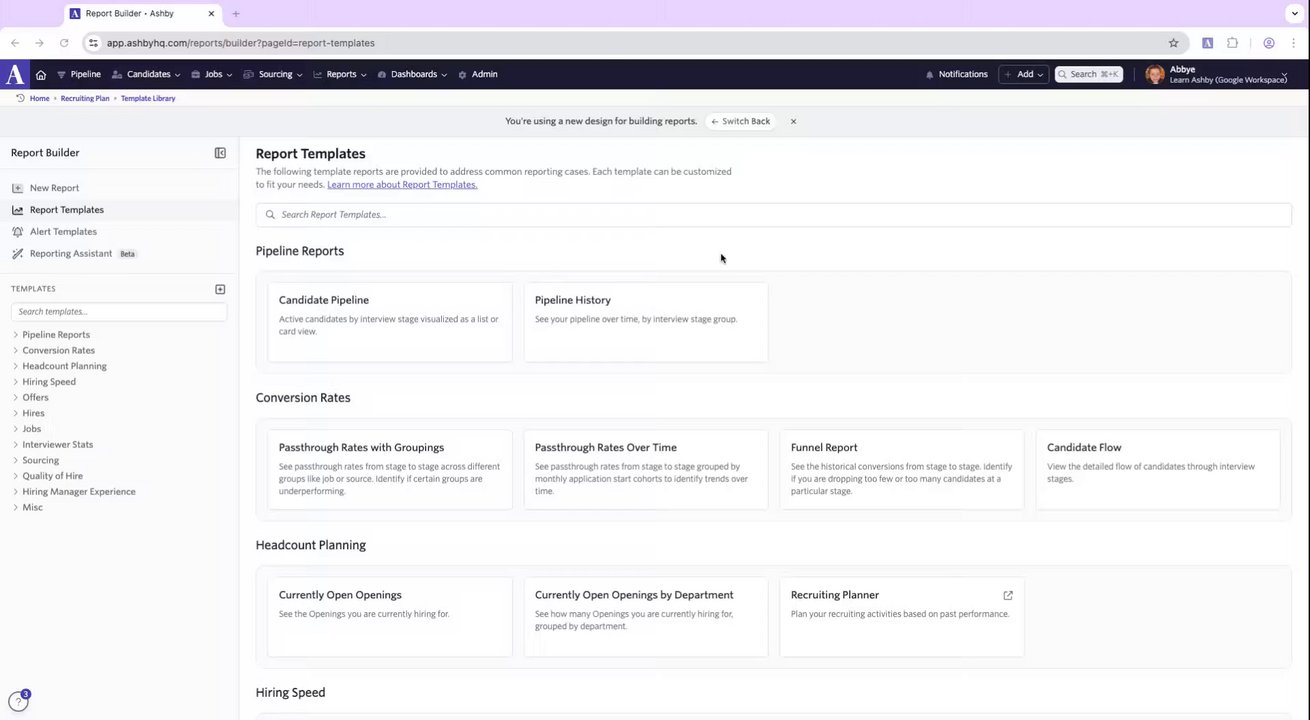Click the add template plus icon

tap(220, 289)
